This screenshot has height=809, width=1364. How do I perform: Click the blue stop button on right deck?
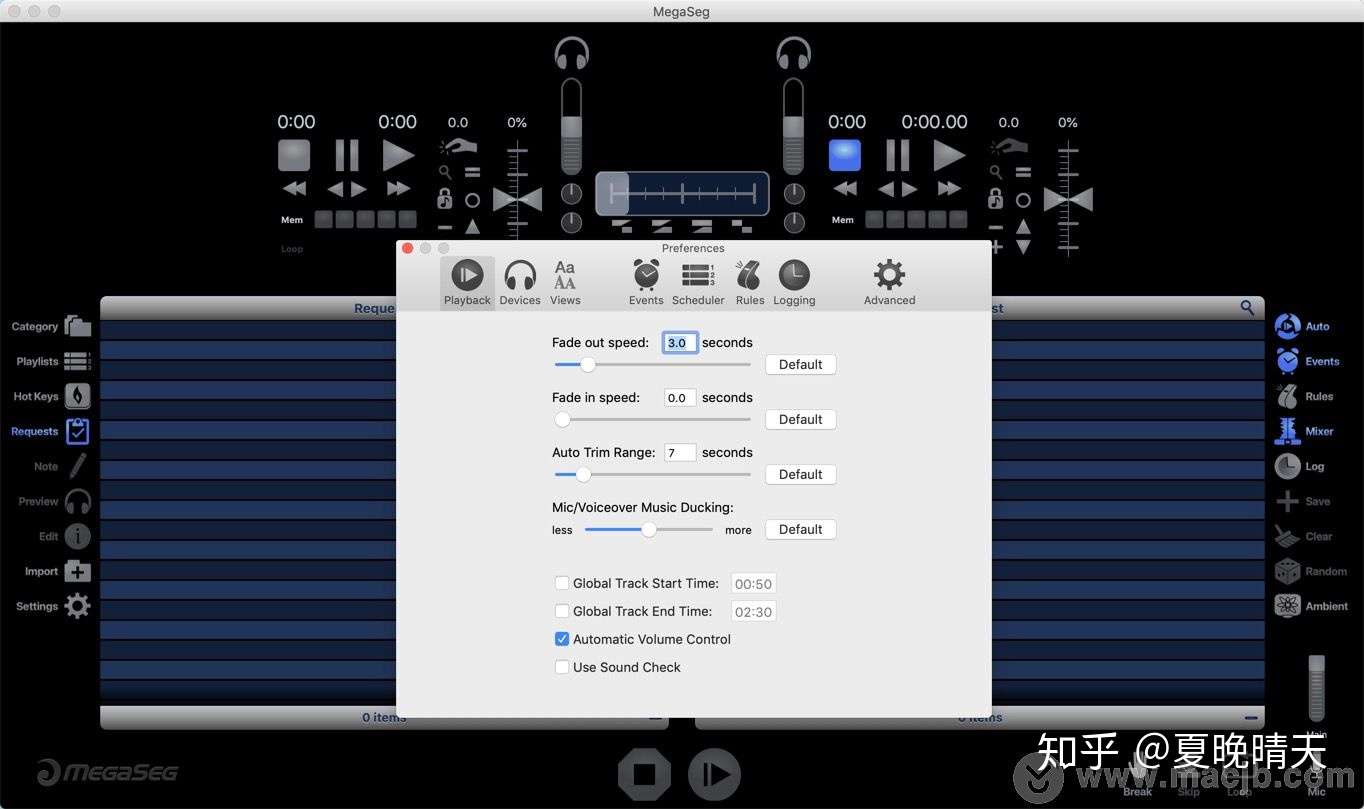845,155
